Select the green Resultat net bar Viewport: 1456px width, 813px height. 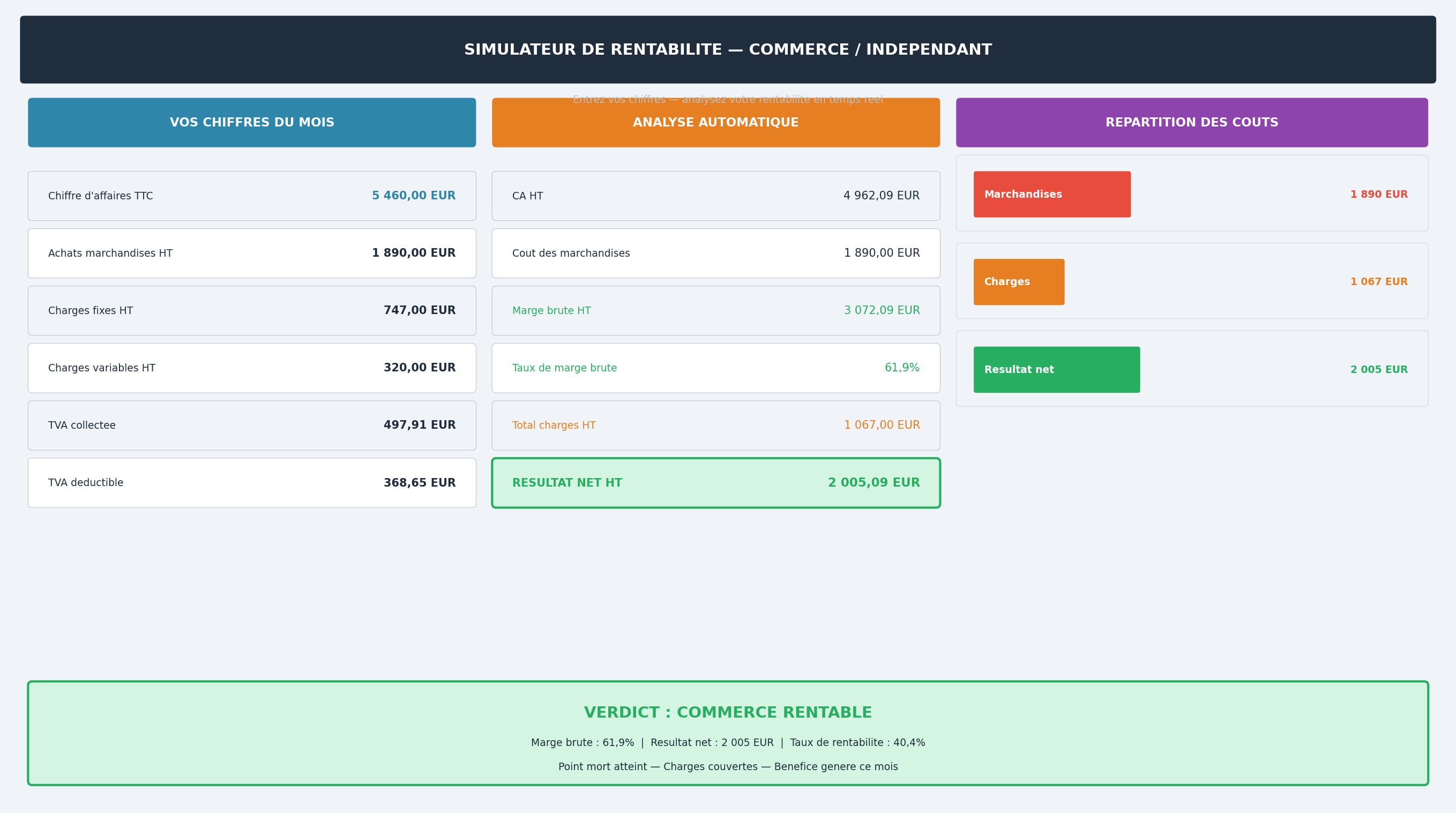pyautogui.click(x=1056, y=370)
